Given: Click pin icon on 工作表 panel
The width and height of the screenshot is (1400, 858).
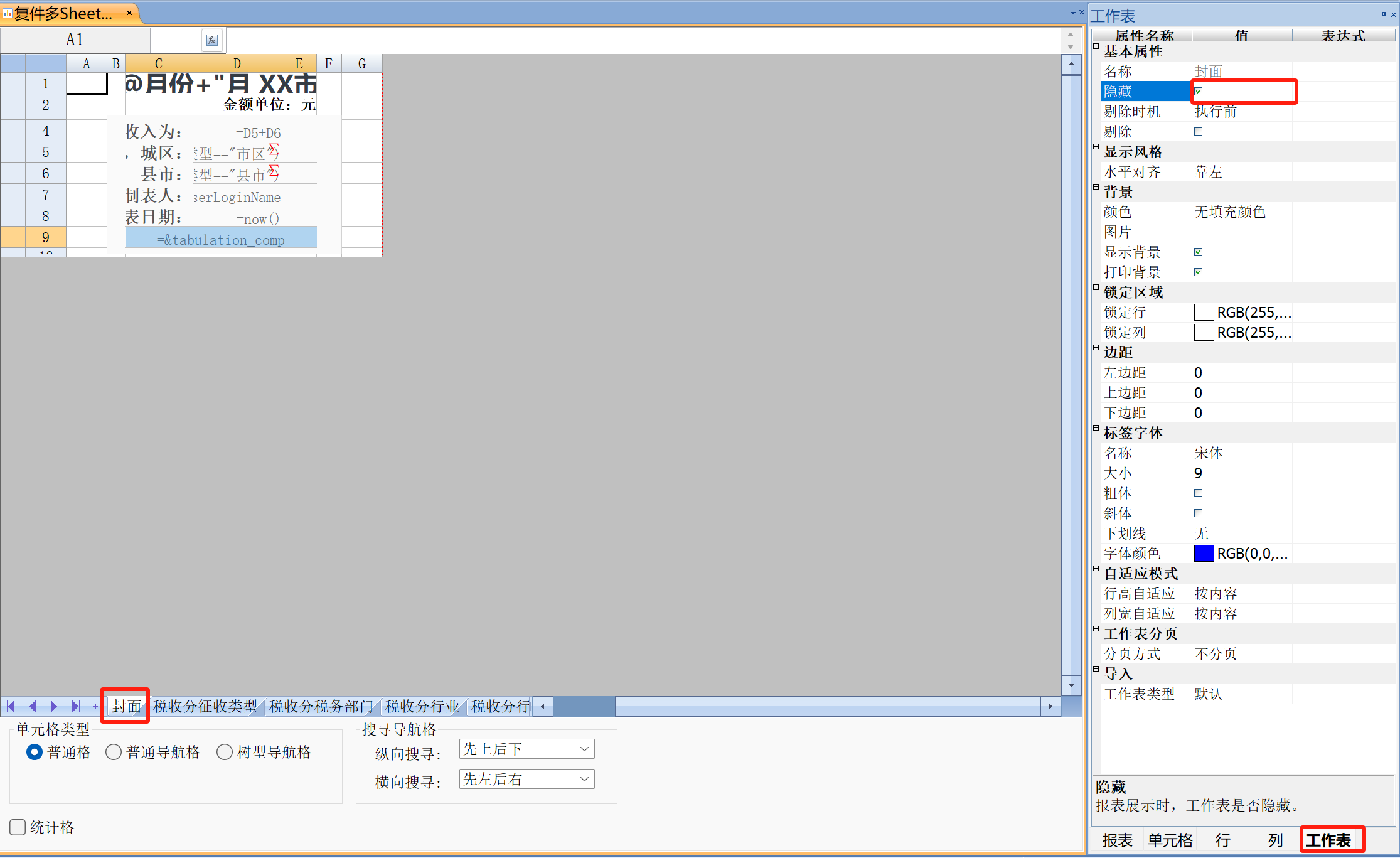Looking at the screenshot, I should (x=1384, y=14).
